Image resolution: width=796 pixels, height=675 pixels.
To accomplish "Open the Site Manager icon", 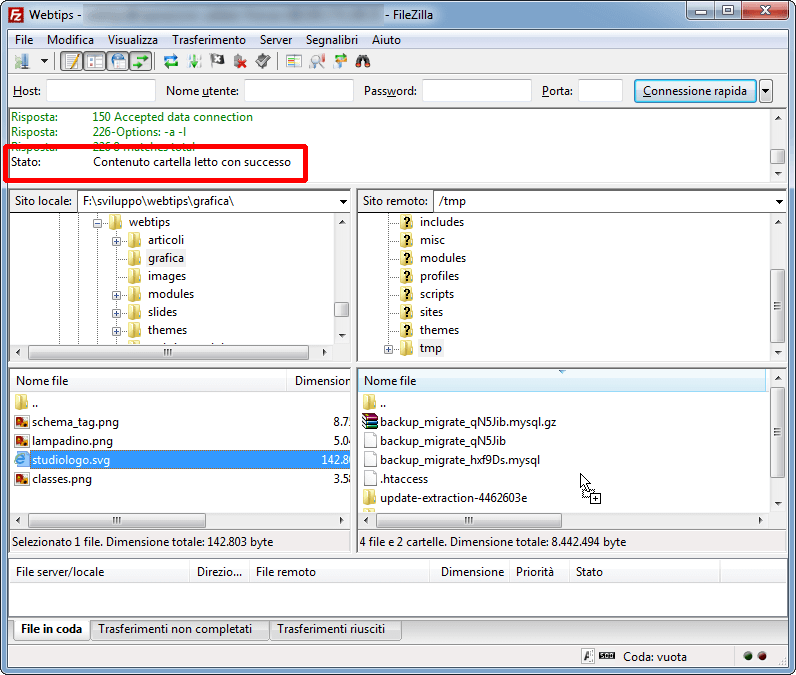I will pyautogui.click(x=22, y=61).
